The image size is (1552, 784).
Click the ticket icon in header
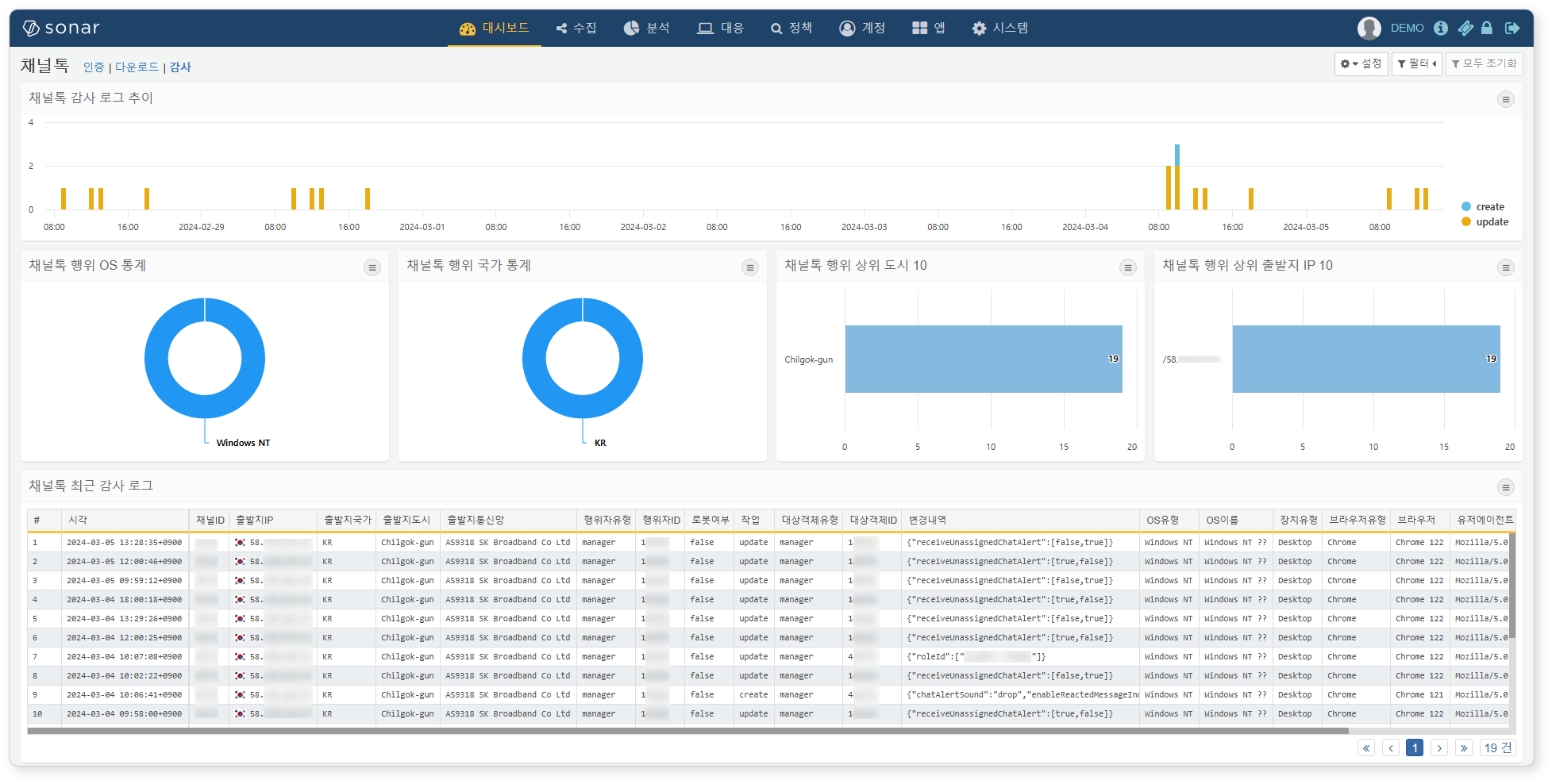click(1465, 28)
